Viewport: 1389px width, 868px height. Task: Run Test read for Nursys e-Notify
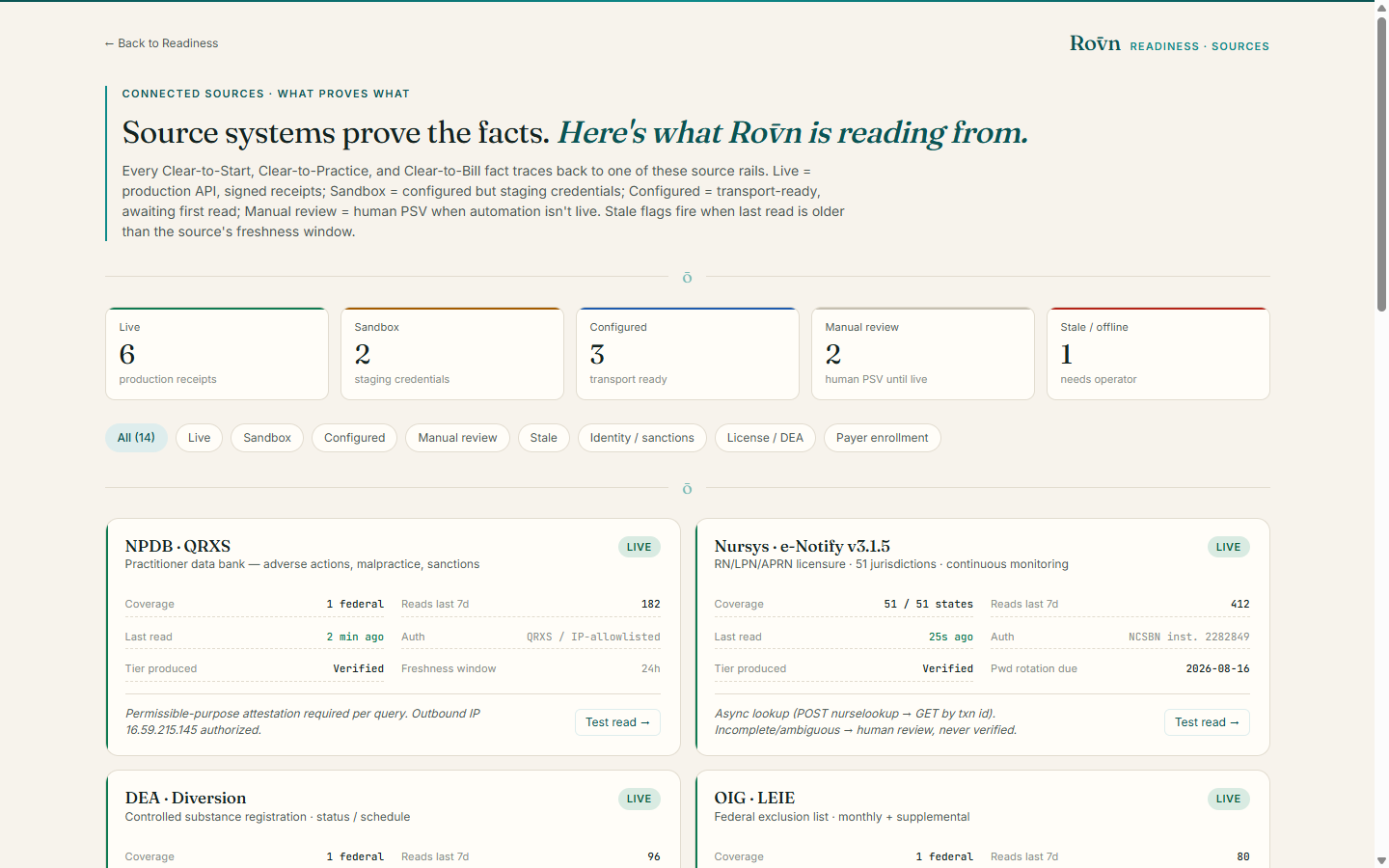[x=1207, y=722]
